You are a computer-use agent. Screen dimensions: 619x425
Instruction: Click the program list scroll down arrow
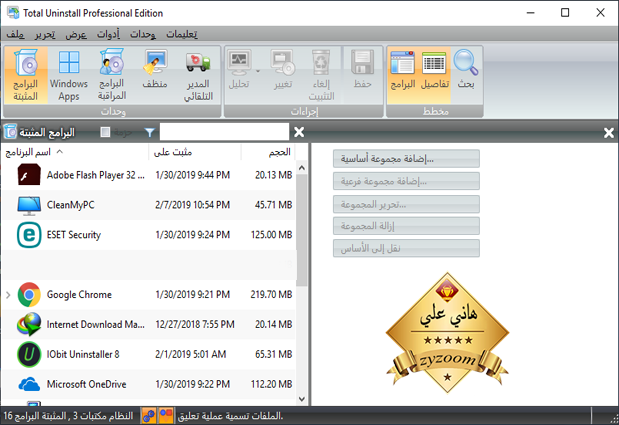tap(302, 399)
